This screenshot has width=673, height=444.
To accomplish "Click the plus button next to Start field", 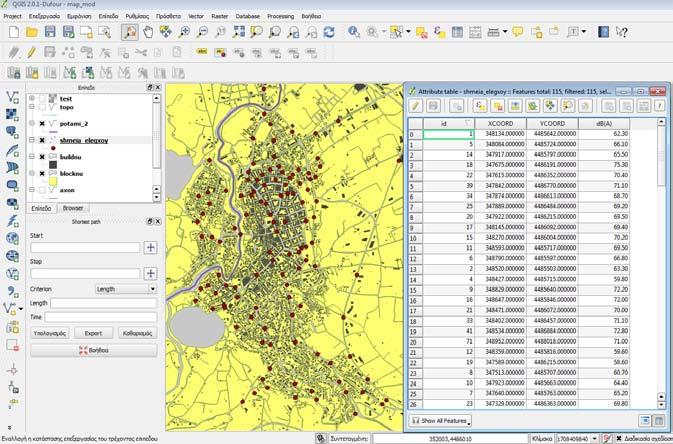I will tap(151, 247).
